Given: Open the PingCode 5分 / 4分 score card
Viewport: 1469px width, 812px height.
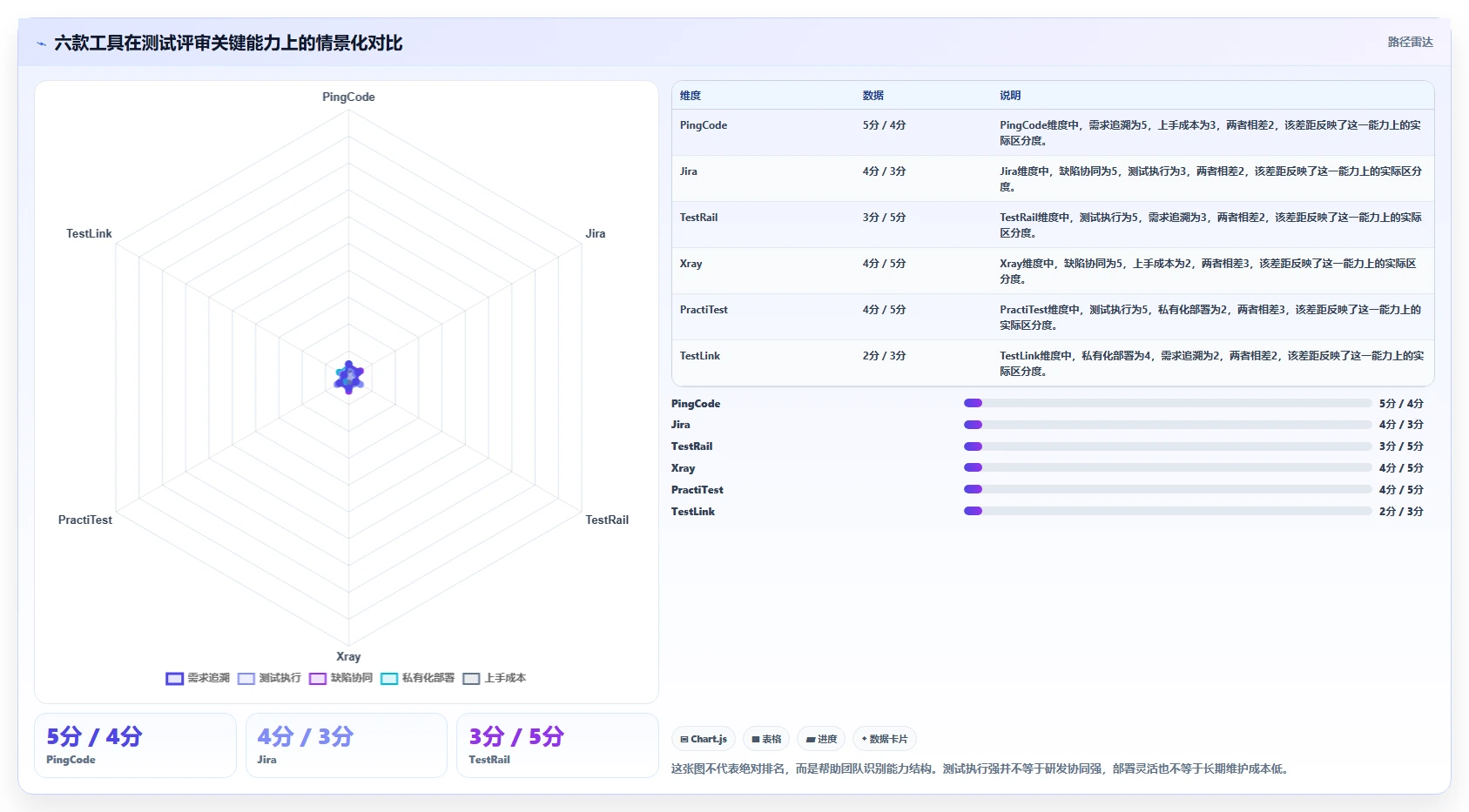Looking at the screenshot, I should (x=135, y=745).
